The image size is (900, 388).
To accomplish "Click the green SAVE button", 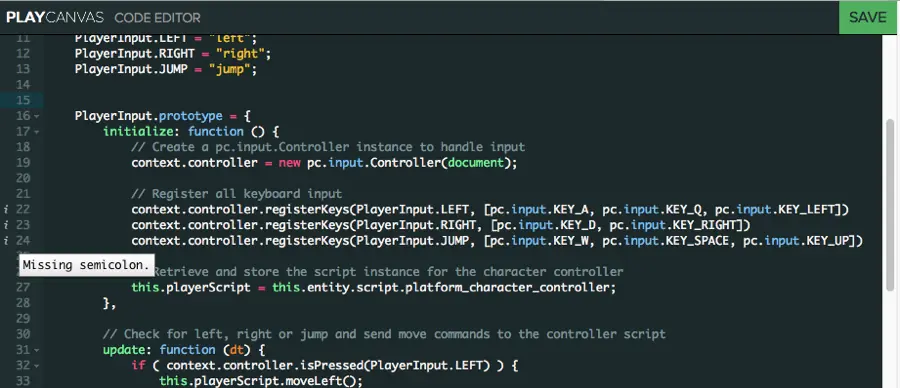I will tap(868, 17).
